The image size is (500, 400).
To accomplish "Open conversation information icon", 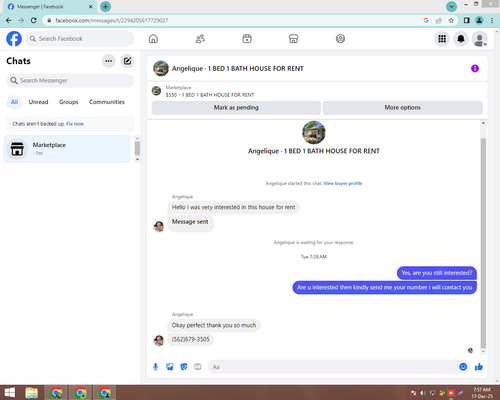I will (475, 68).
